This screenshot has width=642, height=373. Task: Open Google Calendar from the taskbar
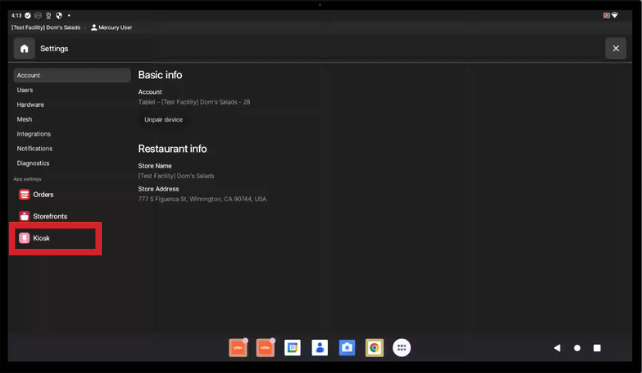pos(292,348)
